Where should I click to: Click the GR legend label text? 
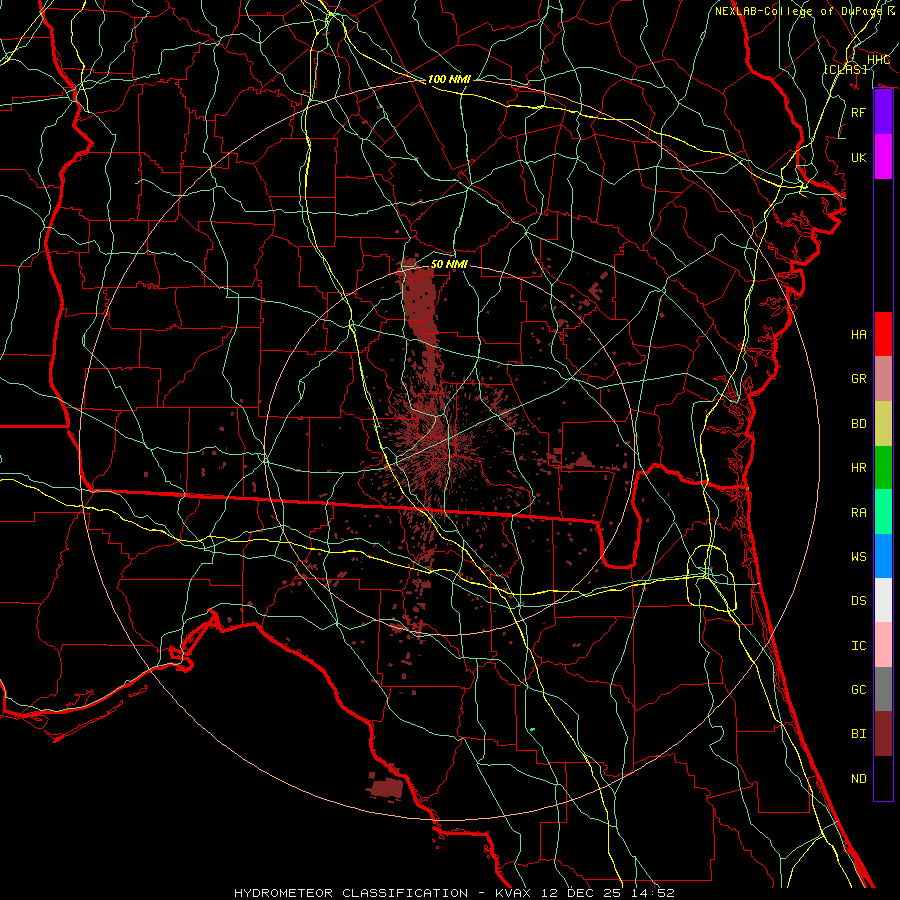[859, 379]
